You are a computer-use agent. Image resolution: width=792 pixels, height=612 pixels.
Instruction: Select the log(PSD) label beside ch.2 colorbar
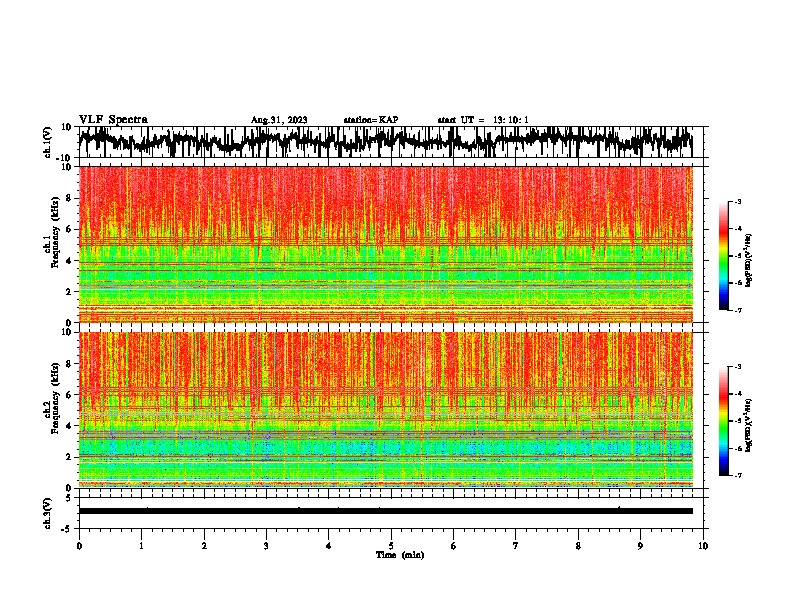(x=749, y=425)
